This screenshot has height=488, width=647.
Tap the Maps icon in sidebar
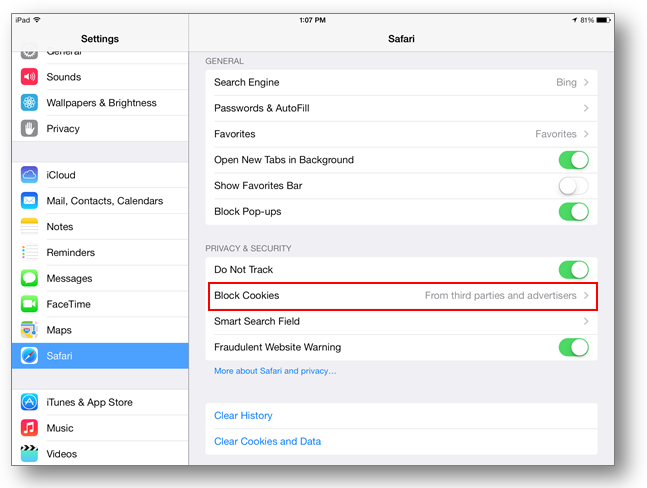[29, 330]
